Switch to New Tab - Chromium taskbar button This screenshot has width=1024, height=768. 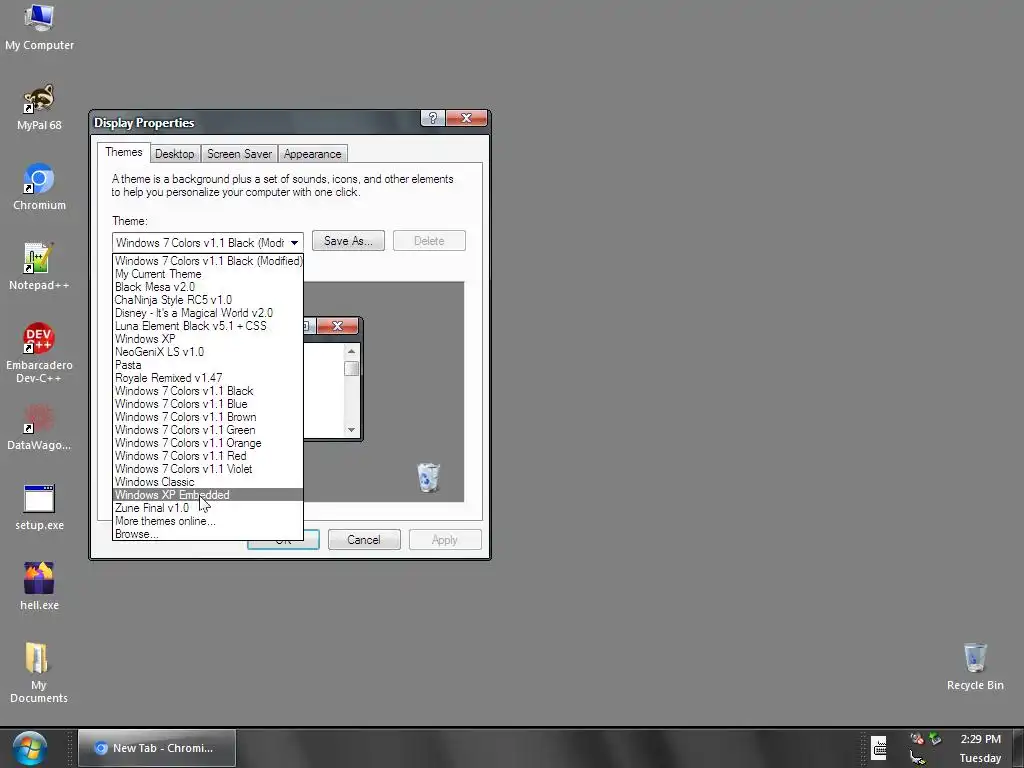pyautogui.click(x=157, y=748)
